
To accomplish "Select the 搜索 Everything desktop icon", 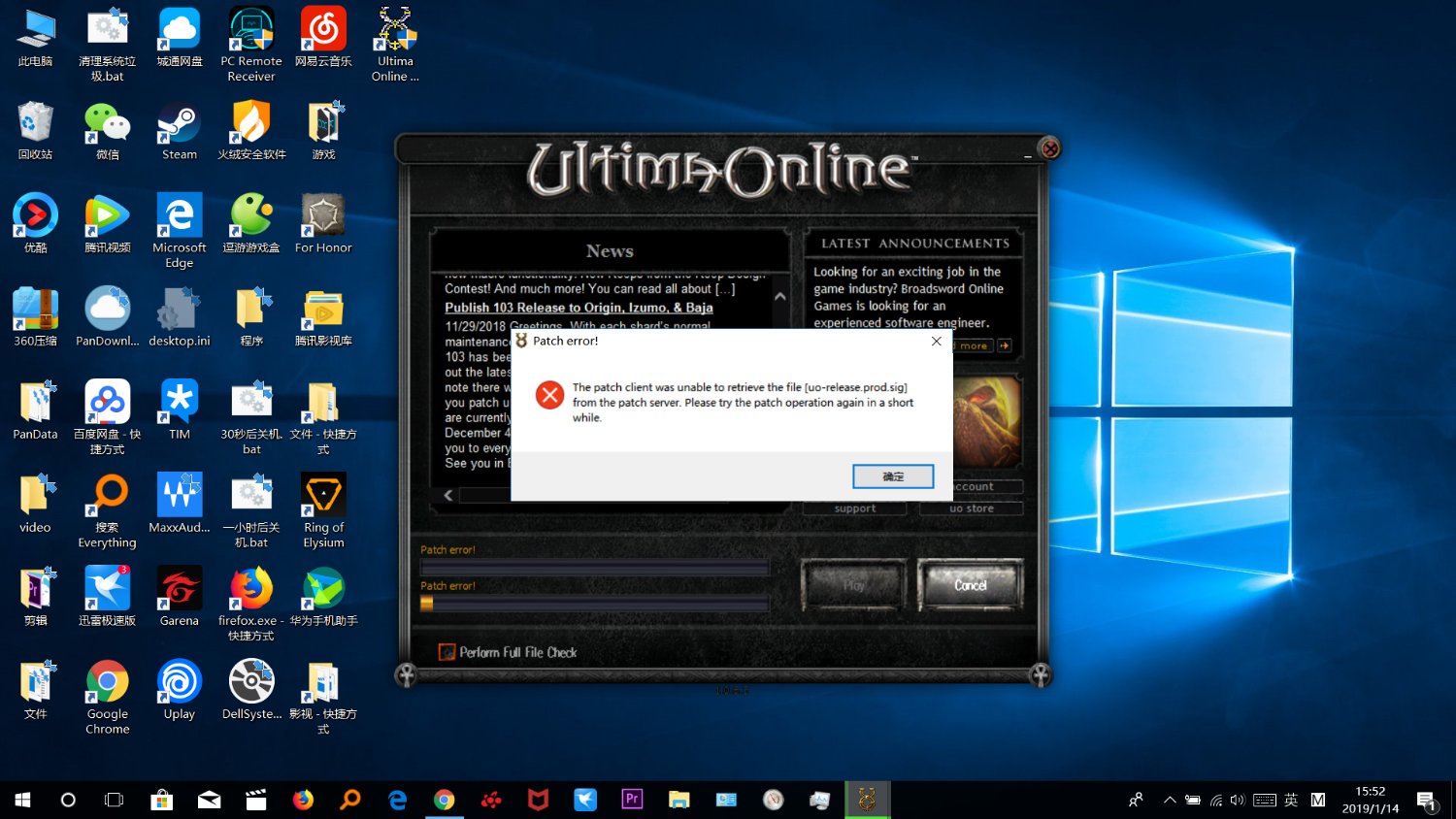I will tap(108, 510).
